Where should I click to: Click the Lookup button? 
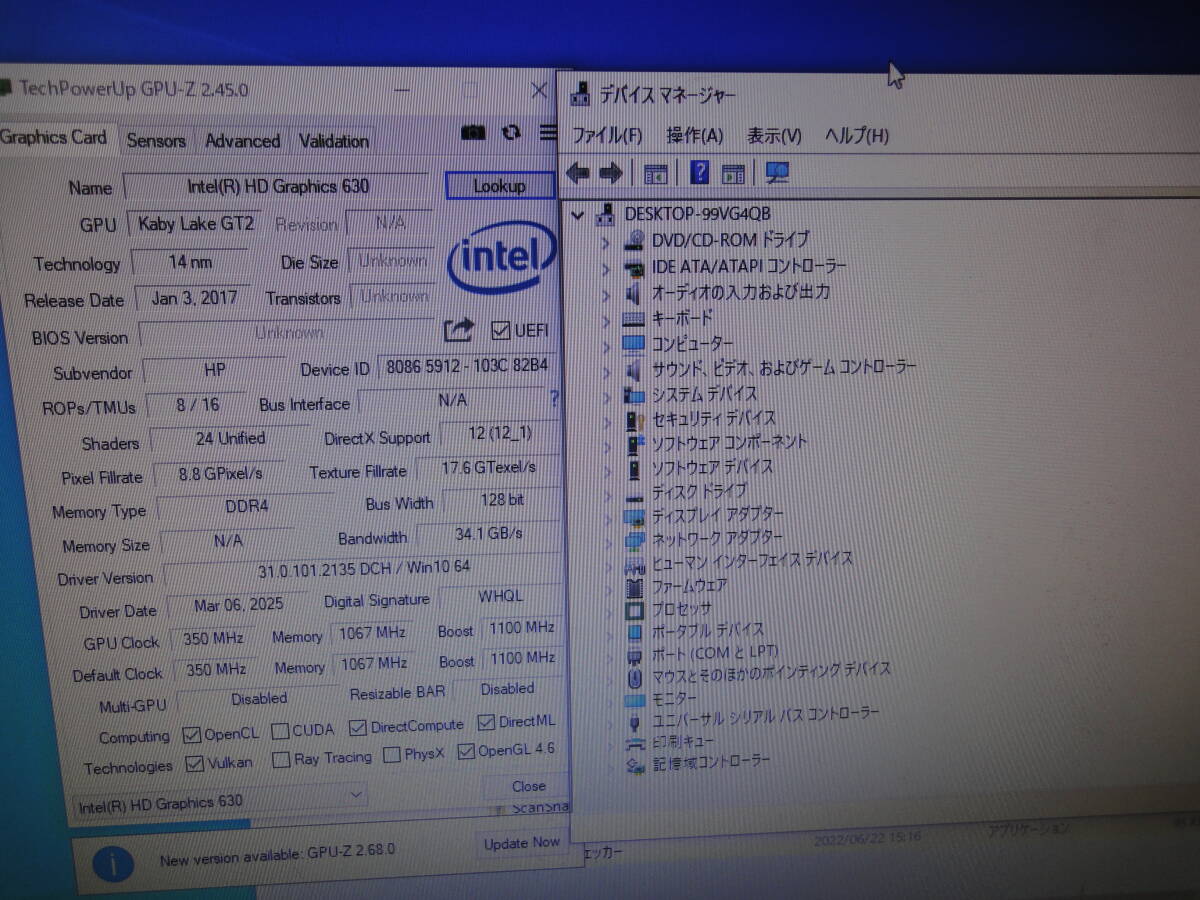point(499,186)
